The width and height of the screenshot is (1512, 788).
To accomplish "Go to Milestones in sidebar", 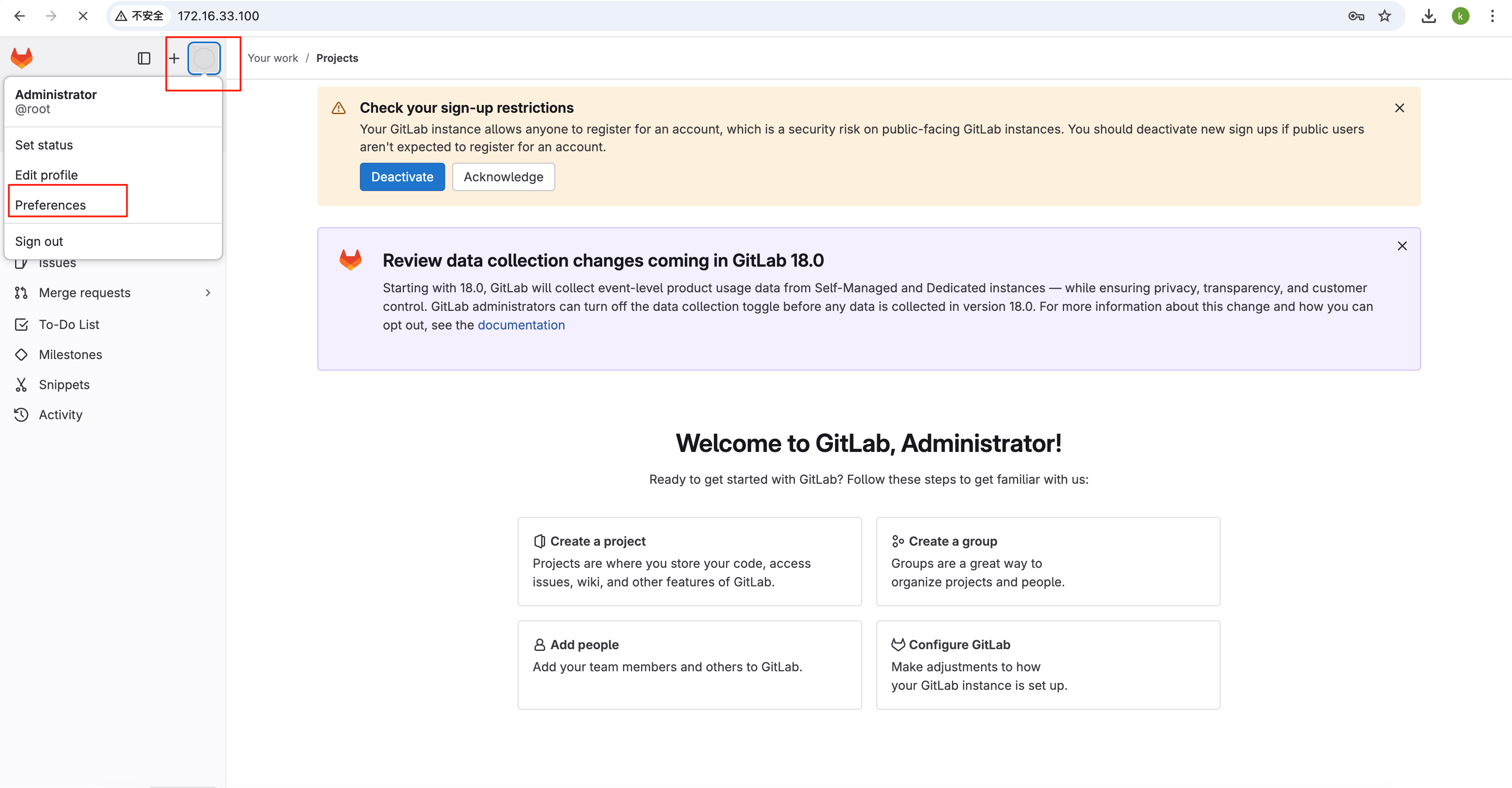I will 113,355.
